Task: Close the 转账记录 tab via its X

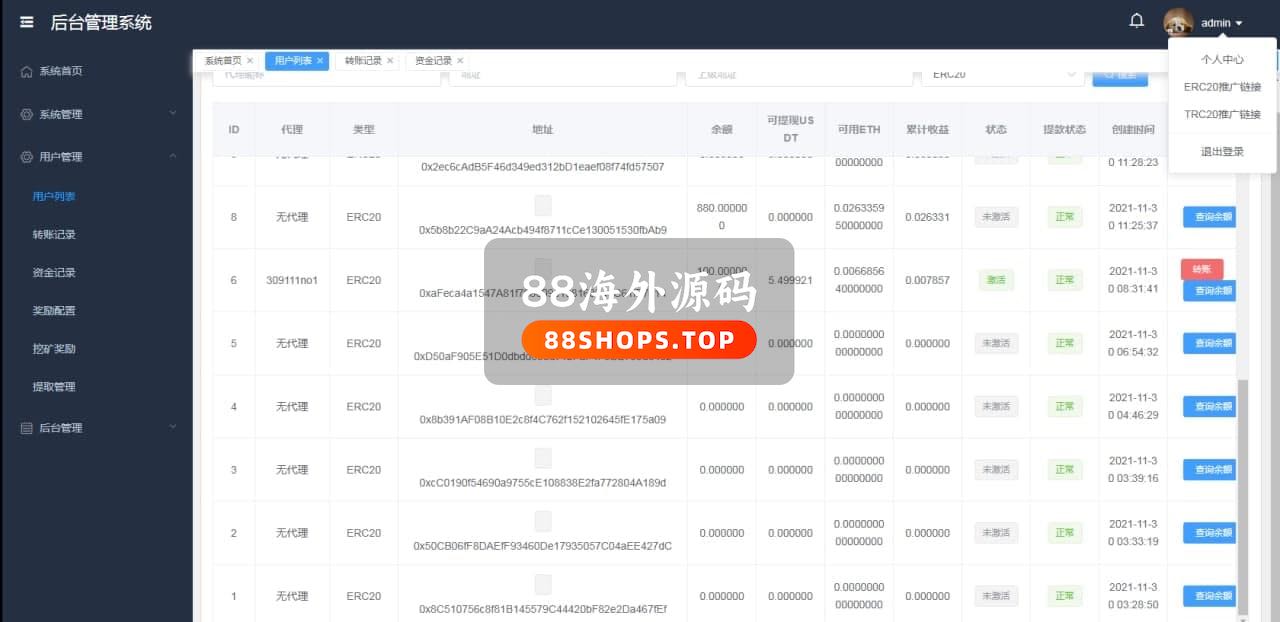Action: (x=390, y=61)
